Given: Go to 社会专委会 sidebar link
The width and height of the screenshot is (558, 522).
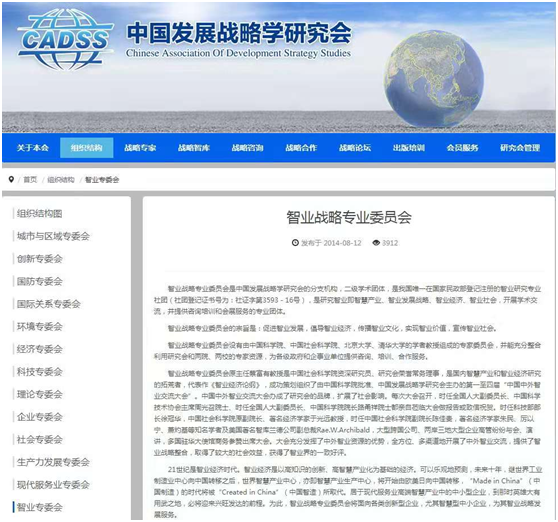Looking at the screenshot, I should coord(40,439).
